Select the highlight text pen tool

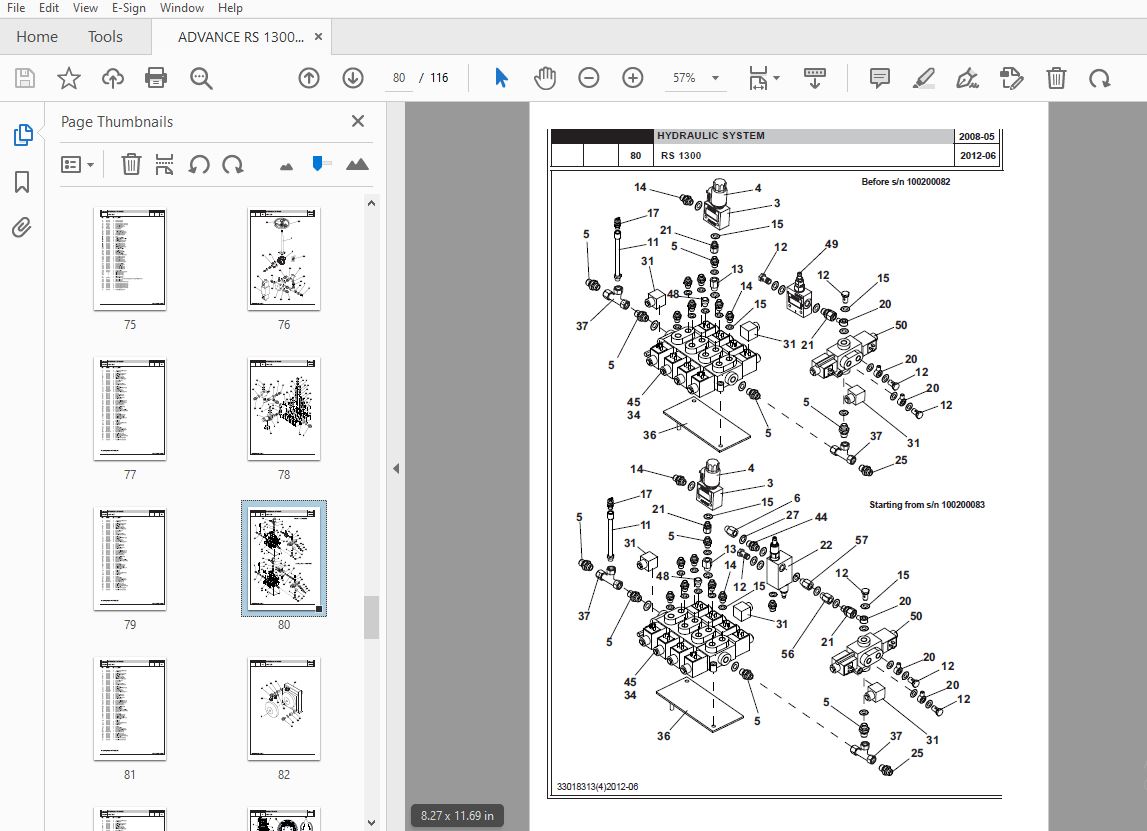(924, 78)
